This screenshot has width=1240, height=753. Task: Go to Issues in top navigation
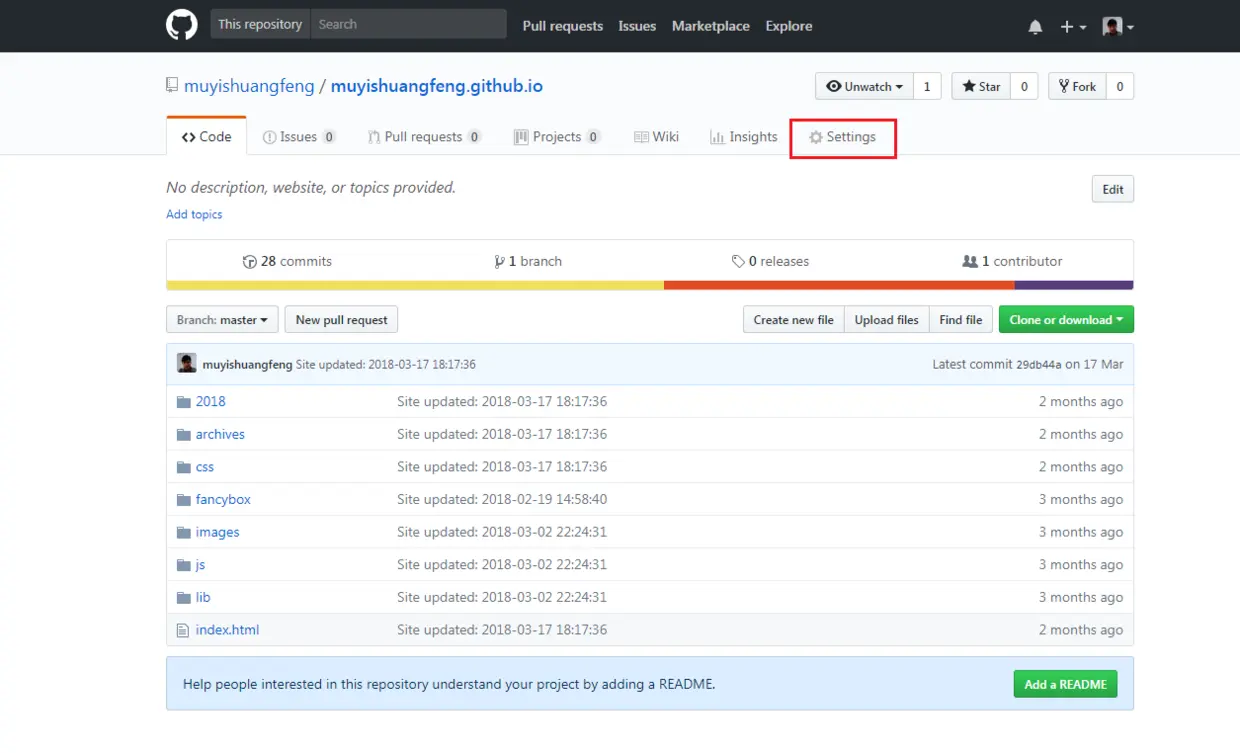[637, 26]
